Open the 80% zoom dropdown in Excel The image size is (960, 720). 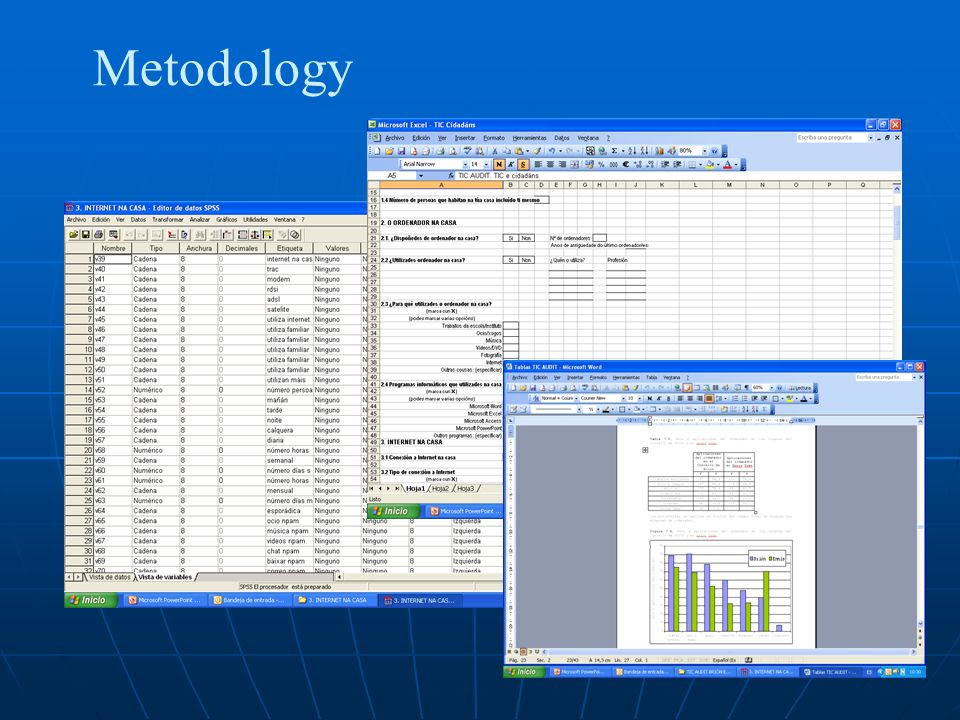point(704,151)
